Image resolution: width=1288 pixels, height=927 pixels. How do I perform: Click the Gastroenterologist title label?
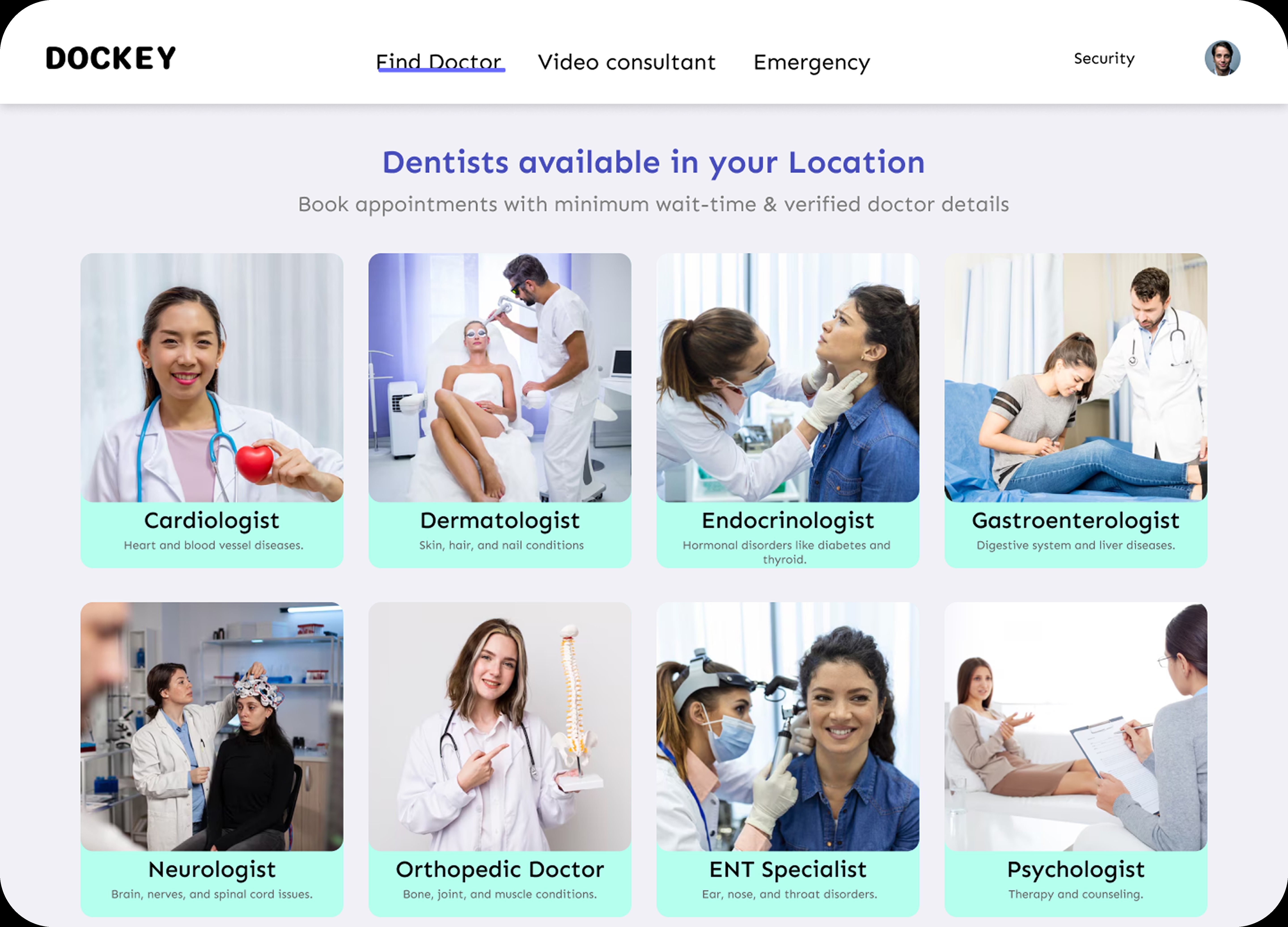[1076, 520]
